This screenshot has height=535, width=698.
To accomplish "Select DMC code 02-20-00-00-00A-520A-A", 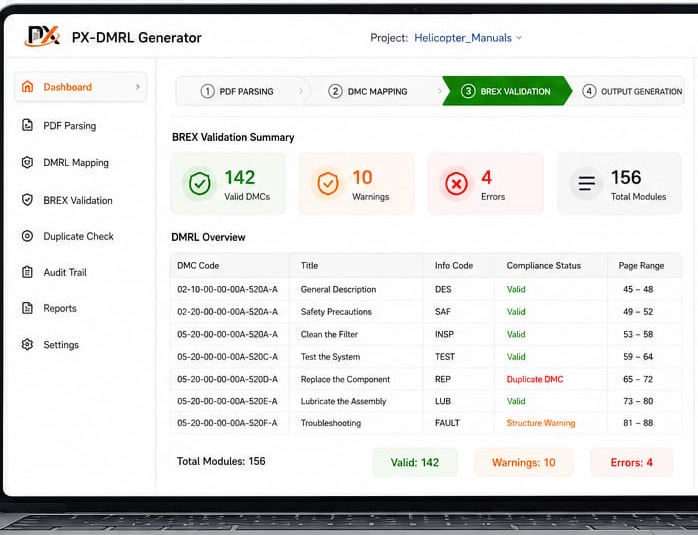I will pos(227,312).
